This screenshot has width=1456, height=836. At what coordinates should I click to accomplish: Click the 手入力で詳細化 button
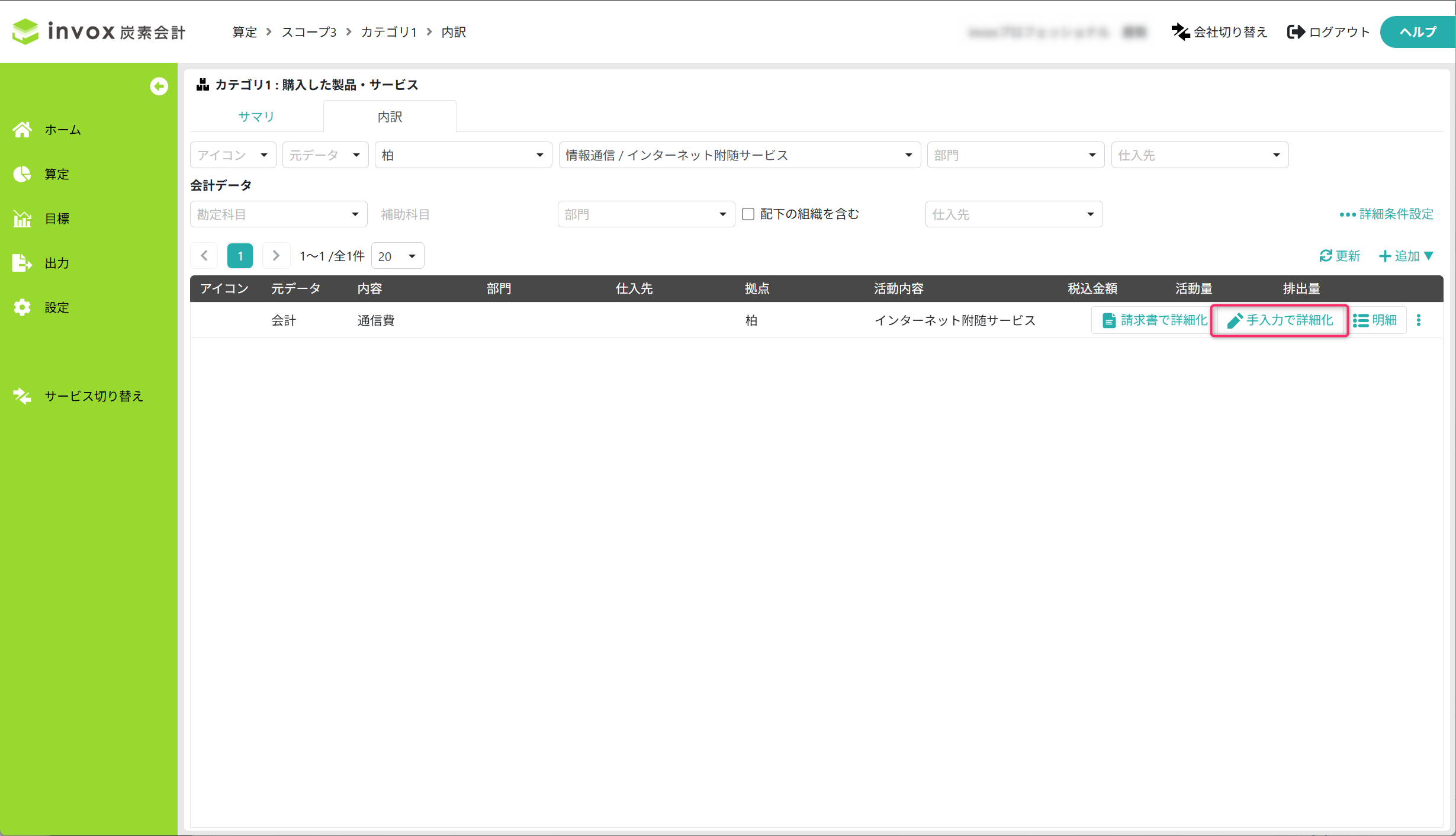click(x=1280, y=320)
